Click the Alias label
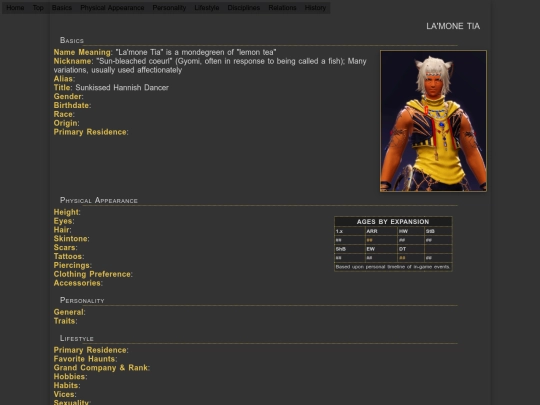This screenshot has width=540, height=405. tap(64, 79)
